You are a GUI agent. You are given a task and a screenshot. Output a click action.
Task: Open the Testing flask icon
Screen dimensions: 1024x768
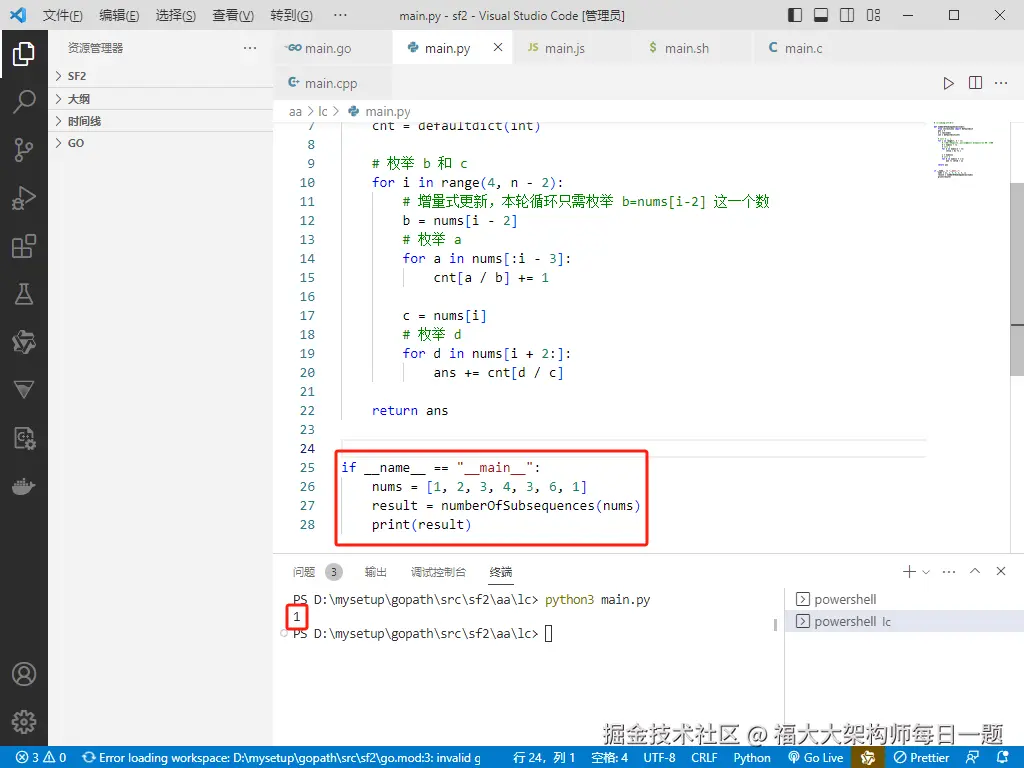[24, 294]
